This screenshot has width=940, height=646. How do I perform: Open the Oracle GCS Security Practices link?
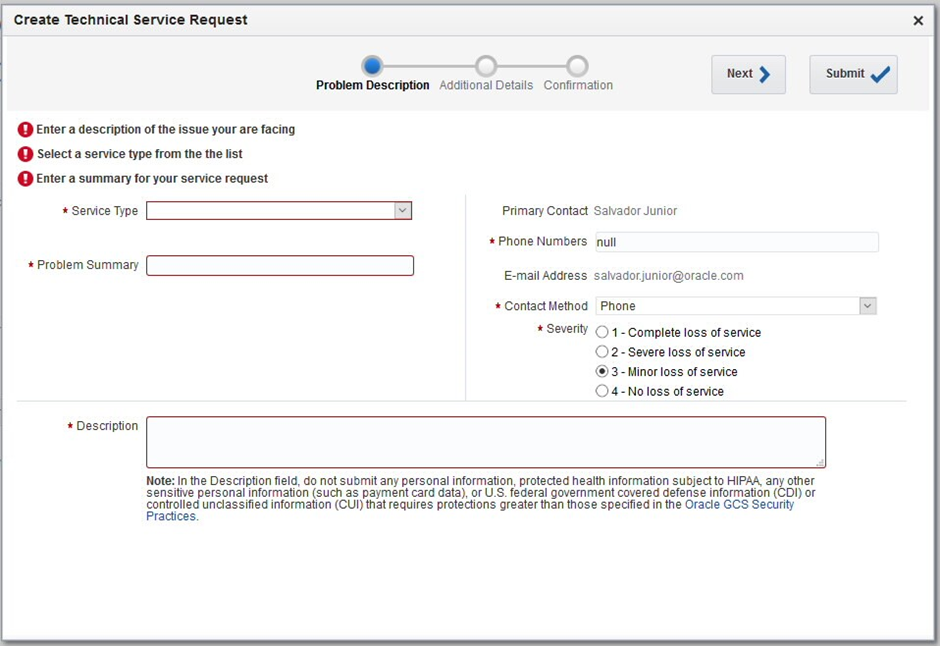pyautogui.click(x=738, y=505)
